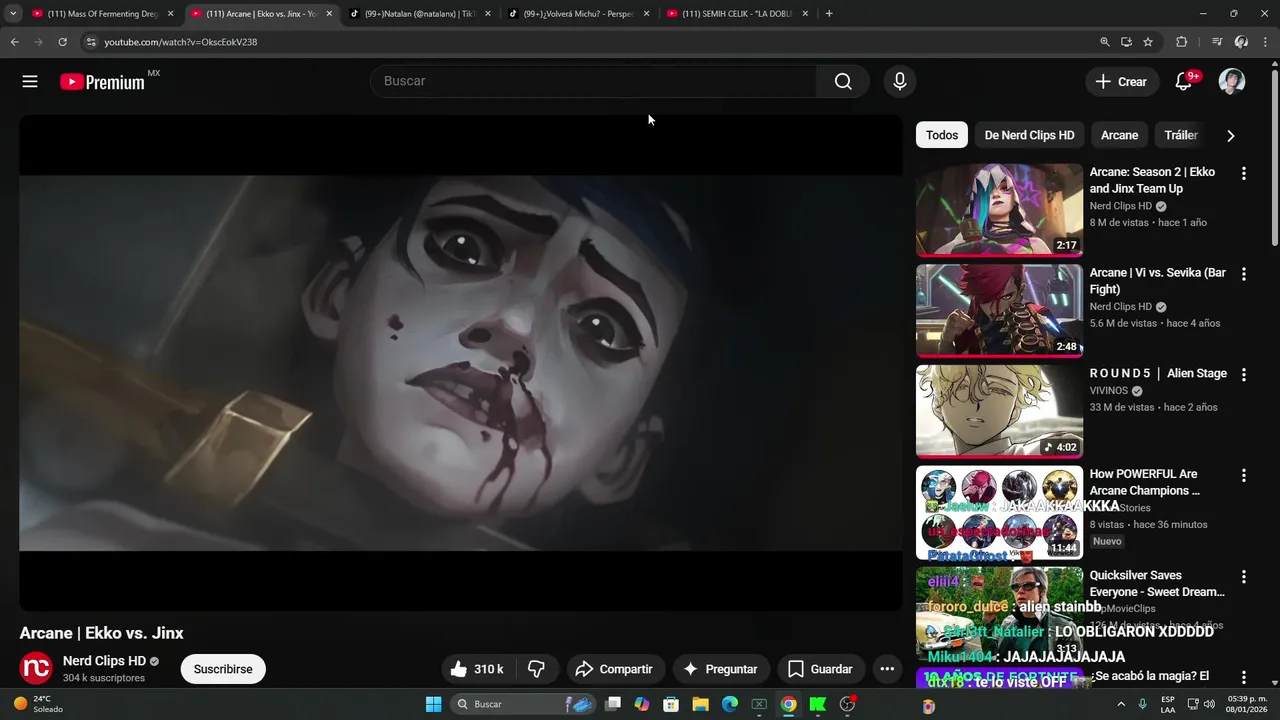This screenshot has width=1280, height=720.
Task: Open the Windows Start menu
Action: pos(433,704)
